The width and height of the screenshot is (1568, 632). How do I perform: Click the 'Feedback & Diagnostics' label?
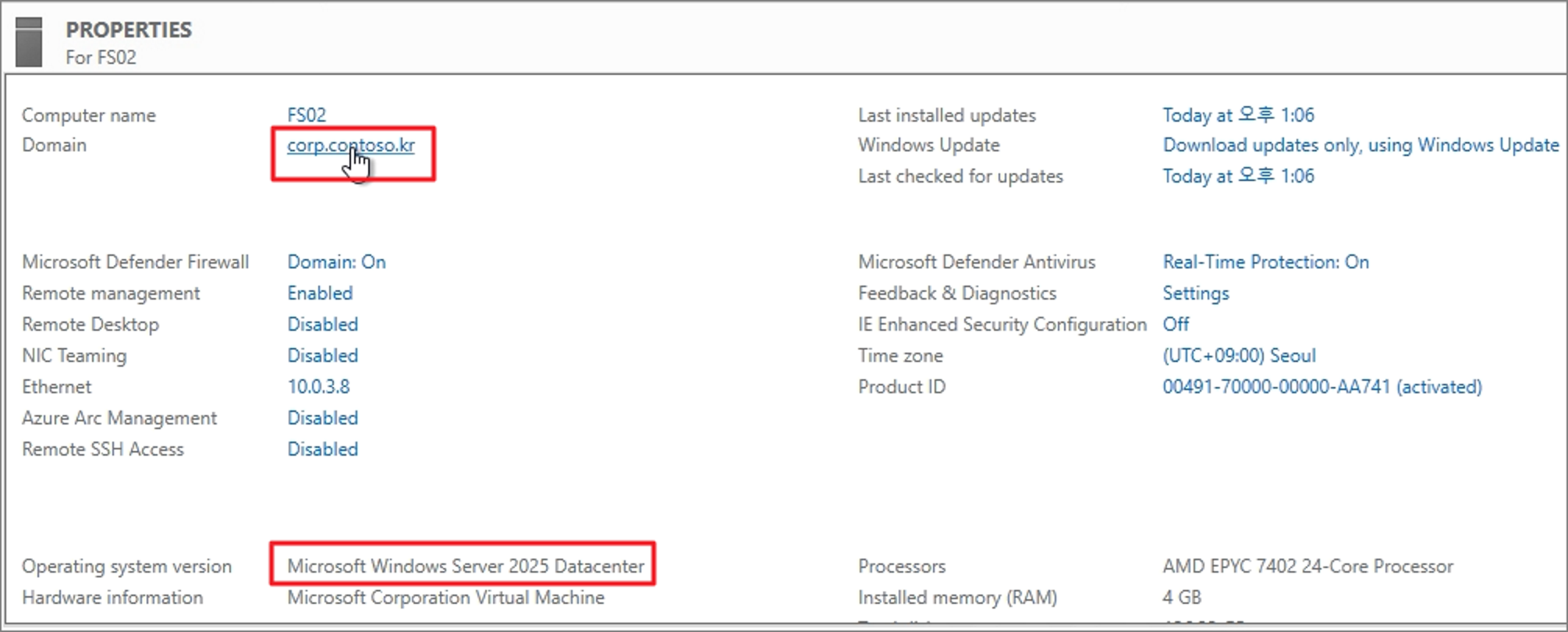tap(957, 293)
